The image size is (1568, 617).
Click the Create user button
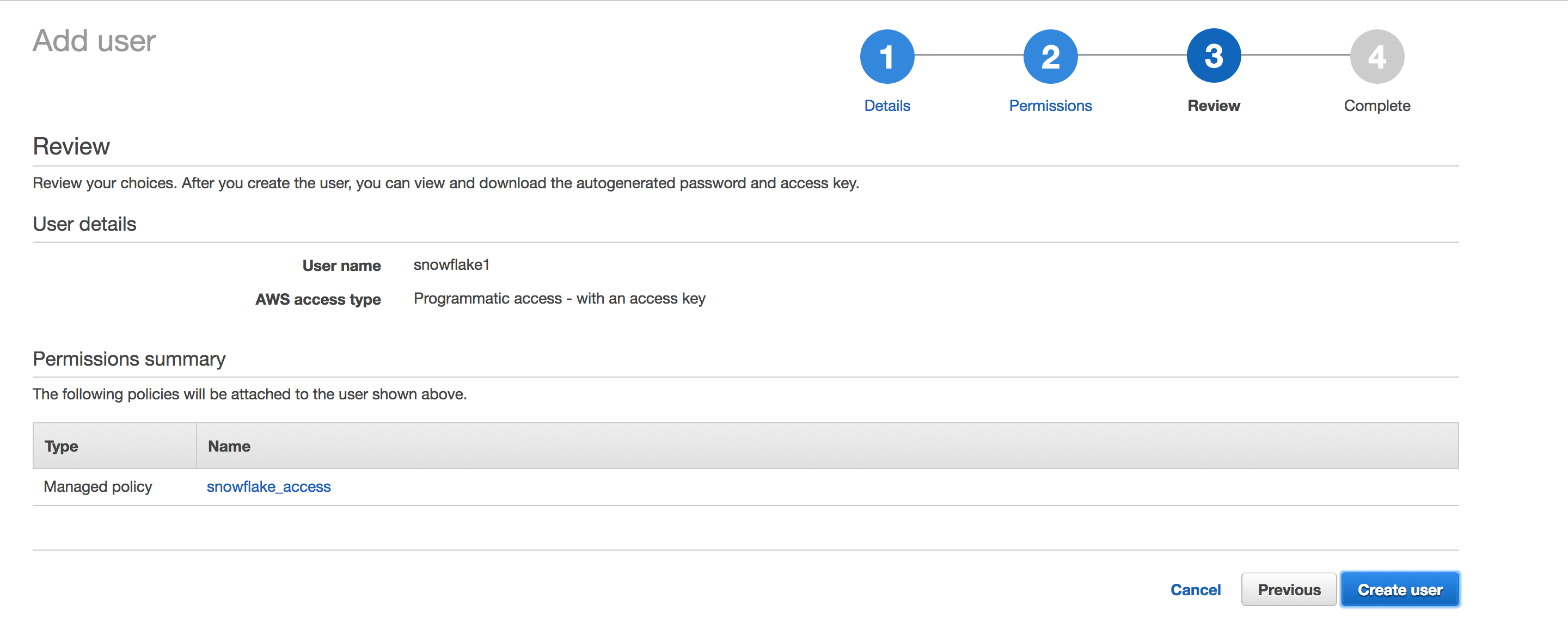click(x=1400, y=589)
